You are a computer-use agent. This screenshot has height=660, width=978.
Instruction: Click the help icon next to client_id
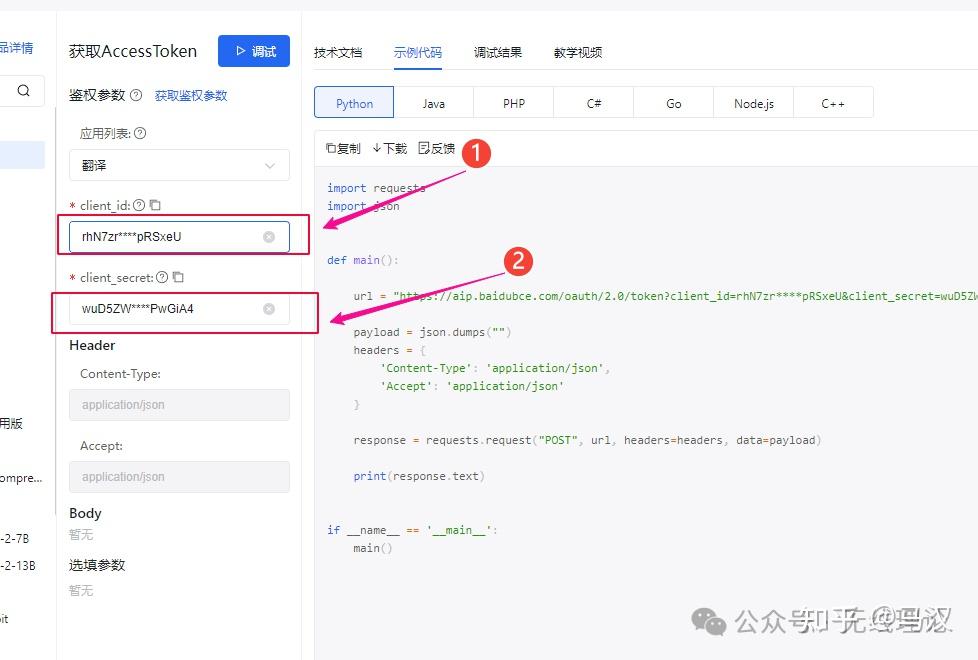click(x=137, y=206)
